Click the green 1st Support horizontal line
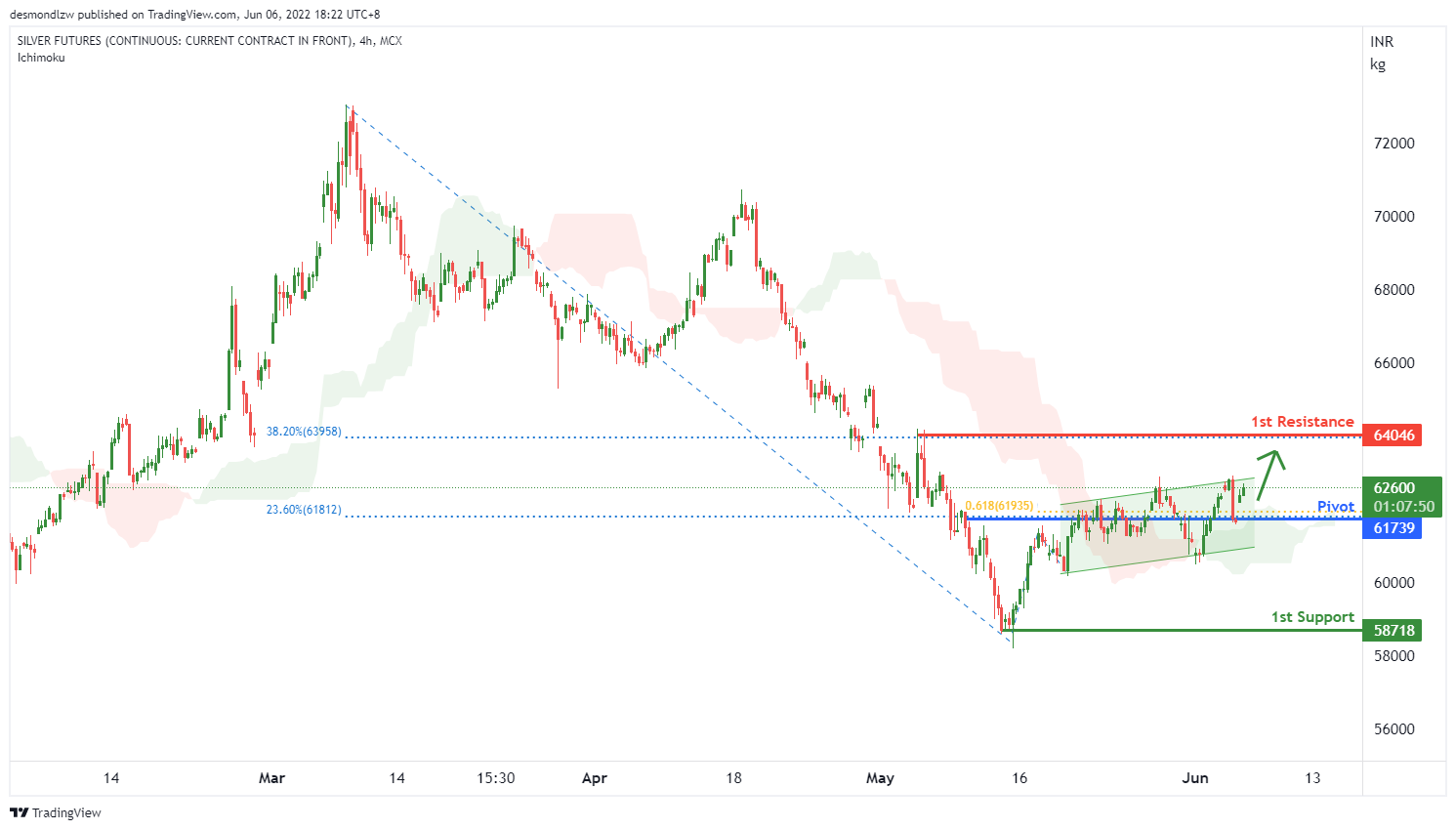Image resolution: width=1456 pixels, height=830 pixels. (1182, 631)
